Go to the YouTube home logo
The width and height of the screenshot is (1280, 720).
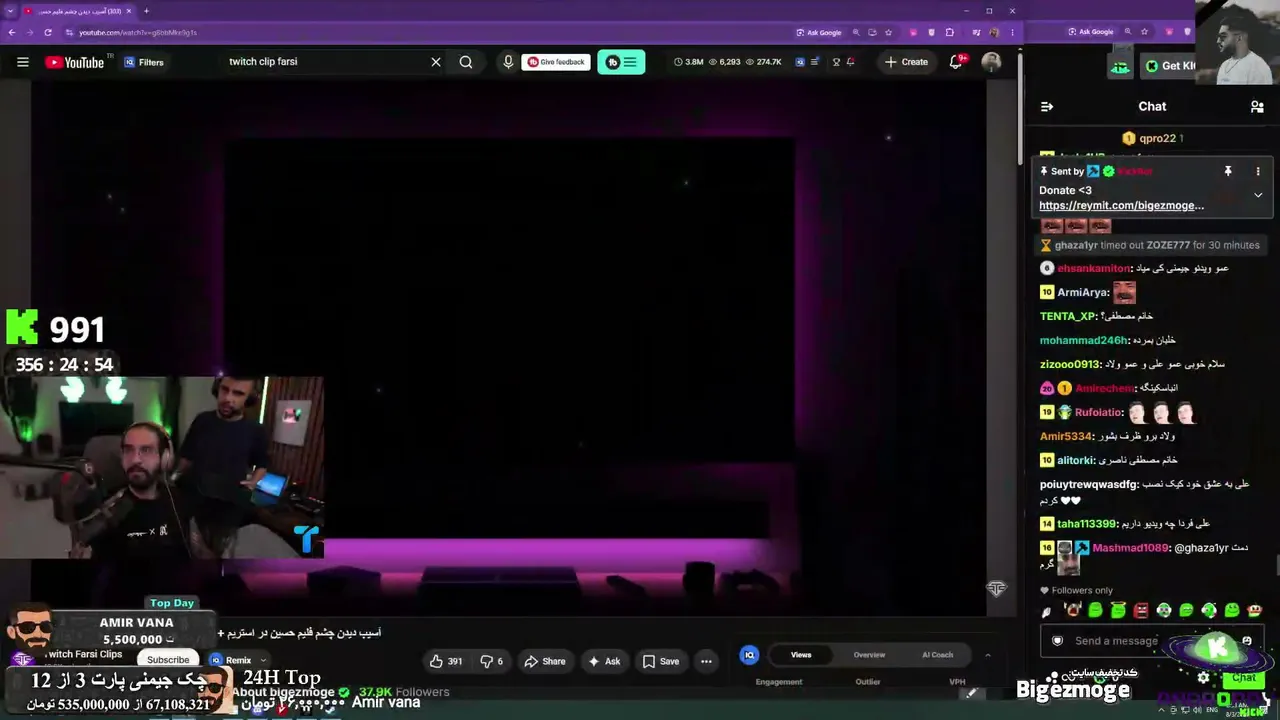point(75,62)
